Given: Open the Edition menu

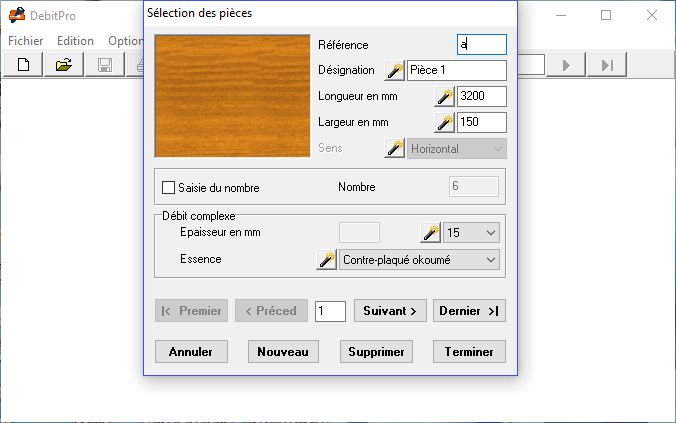Looking at the screenshot, I should click(75, 41).
